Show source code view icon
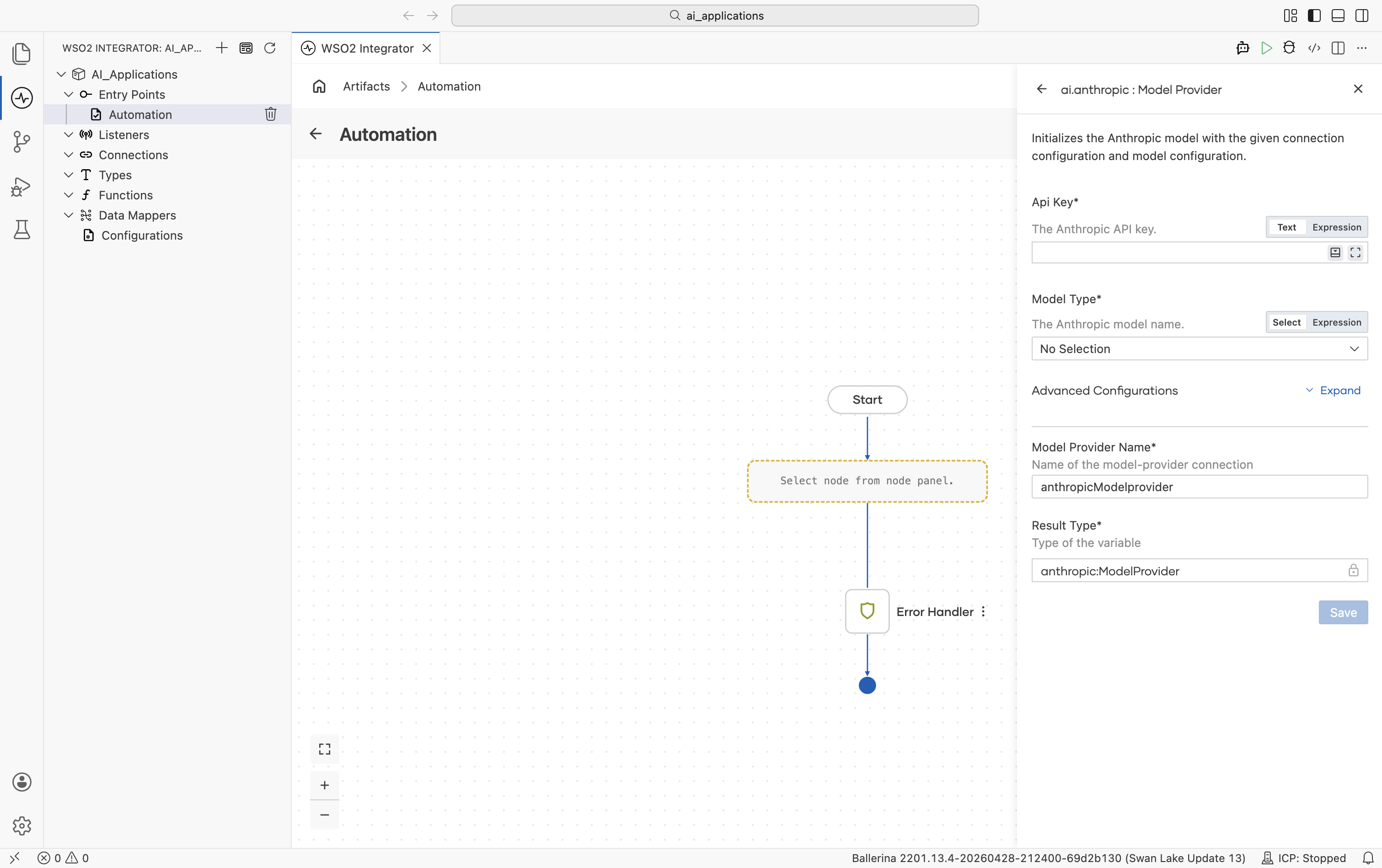The width and height of the screenshot is (1382, 868). 1314,48
